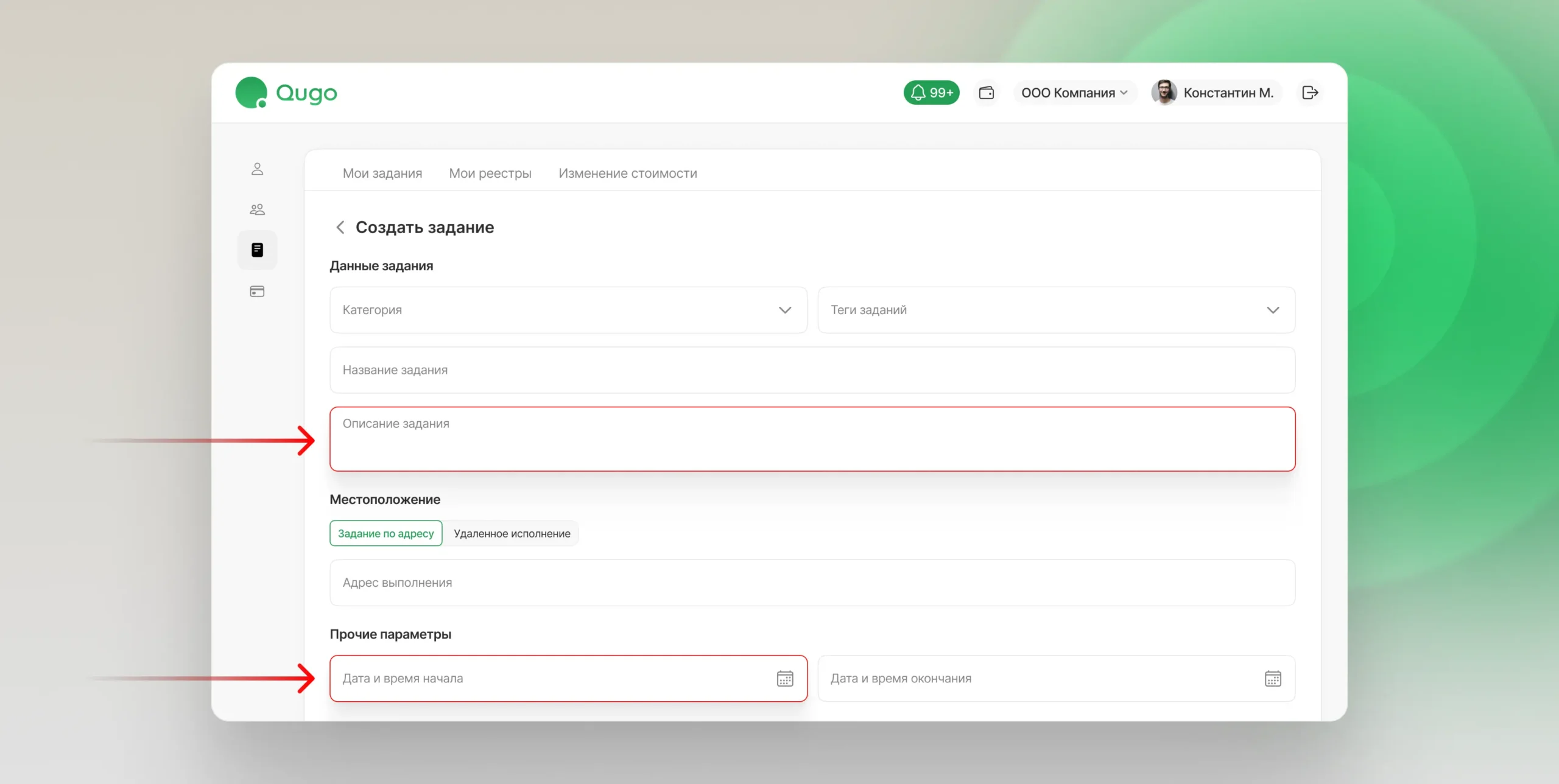Switch to Удаленное исполнение option
1559x784 pixels.
(x=512, y=533)
